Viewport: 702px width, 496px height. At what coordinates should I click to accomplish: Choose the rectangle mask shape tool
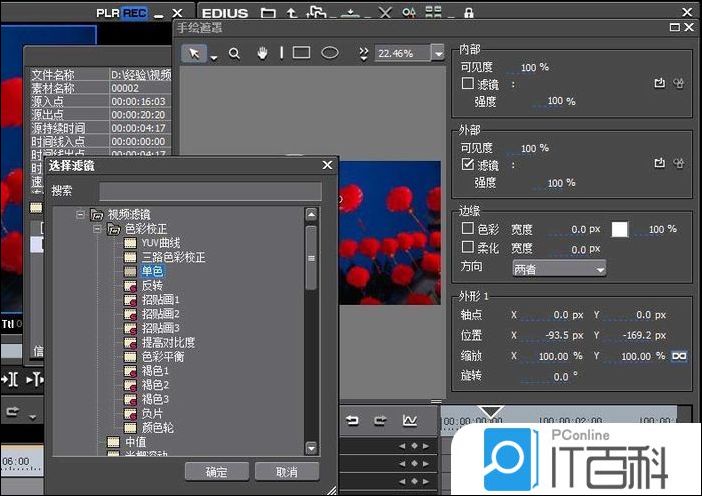pos(301,53)
